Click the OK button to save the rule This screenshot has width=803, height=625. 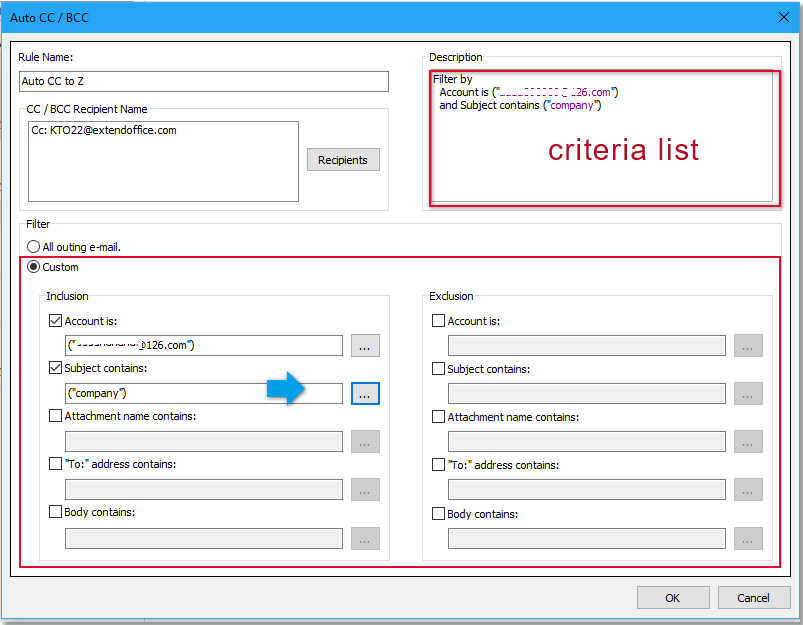click(673, 597)
